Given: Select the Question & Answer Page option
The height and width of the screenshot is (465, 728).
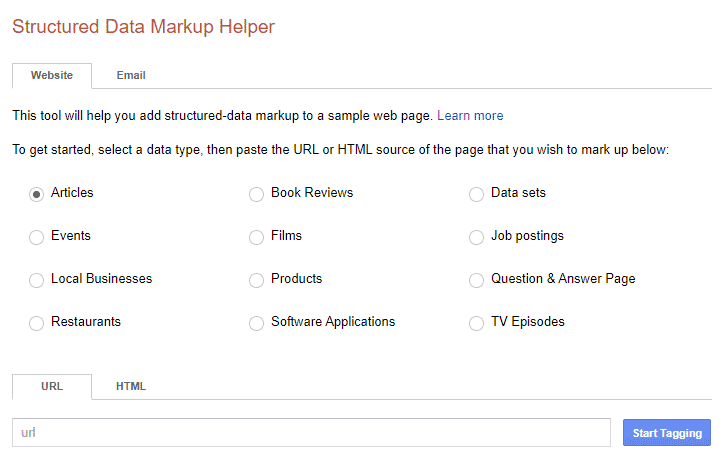Looking at the screenshot, I should pos(476,280).
